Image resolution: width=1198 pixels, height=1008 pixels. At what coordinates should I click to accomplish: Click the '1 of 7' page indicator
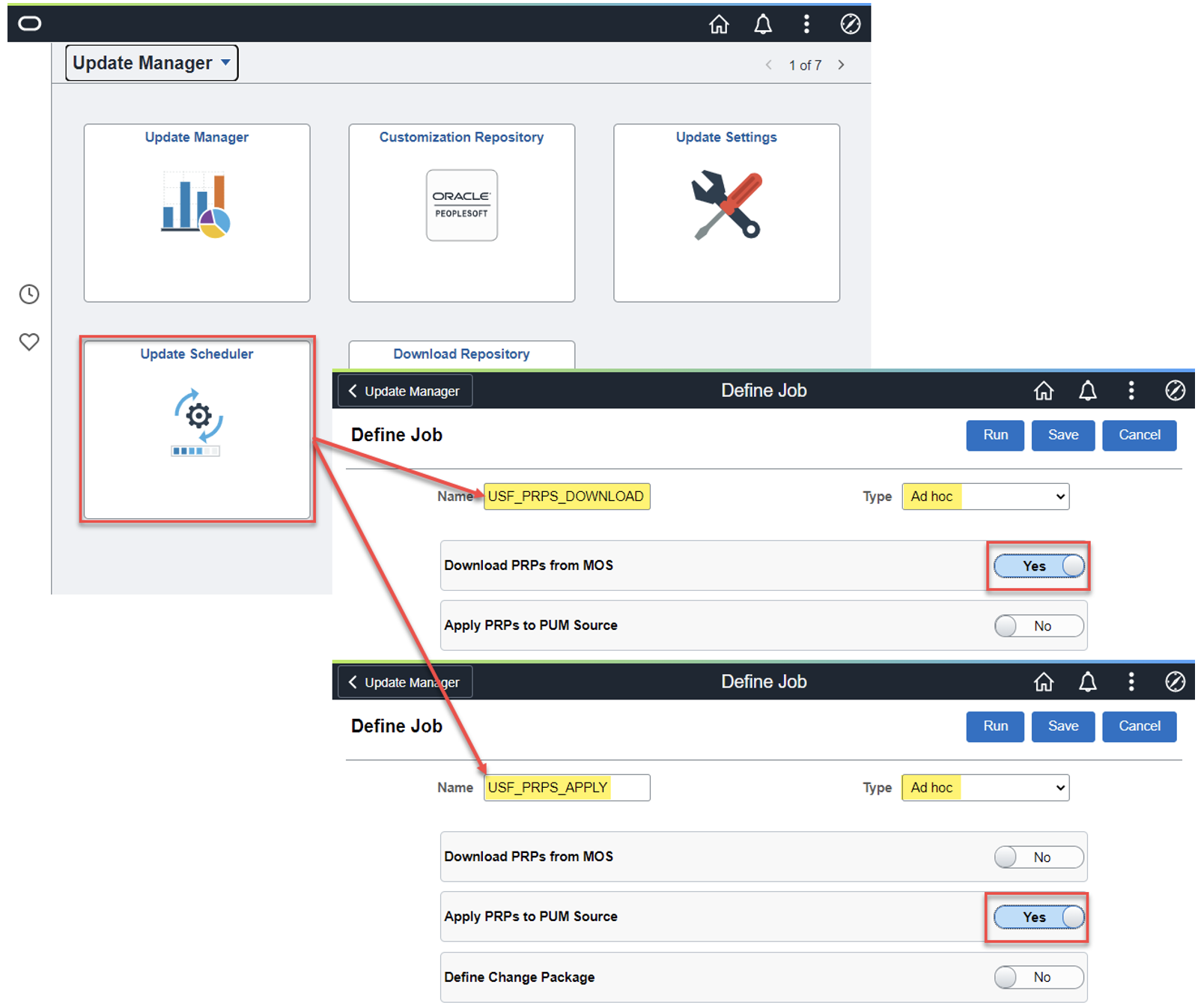pyautogui.click(x=805, y=65)
